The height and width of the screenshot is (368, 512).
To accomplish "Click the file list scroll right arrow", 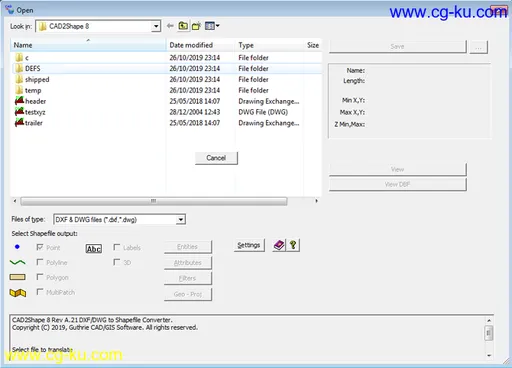I will 316,201.
